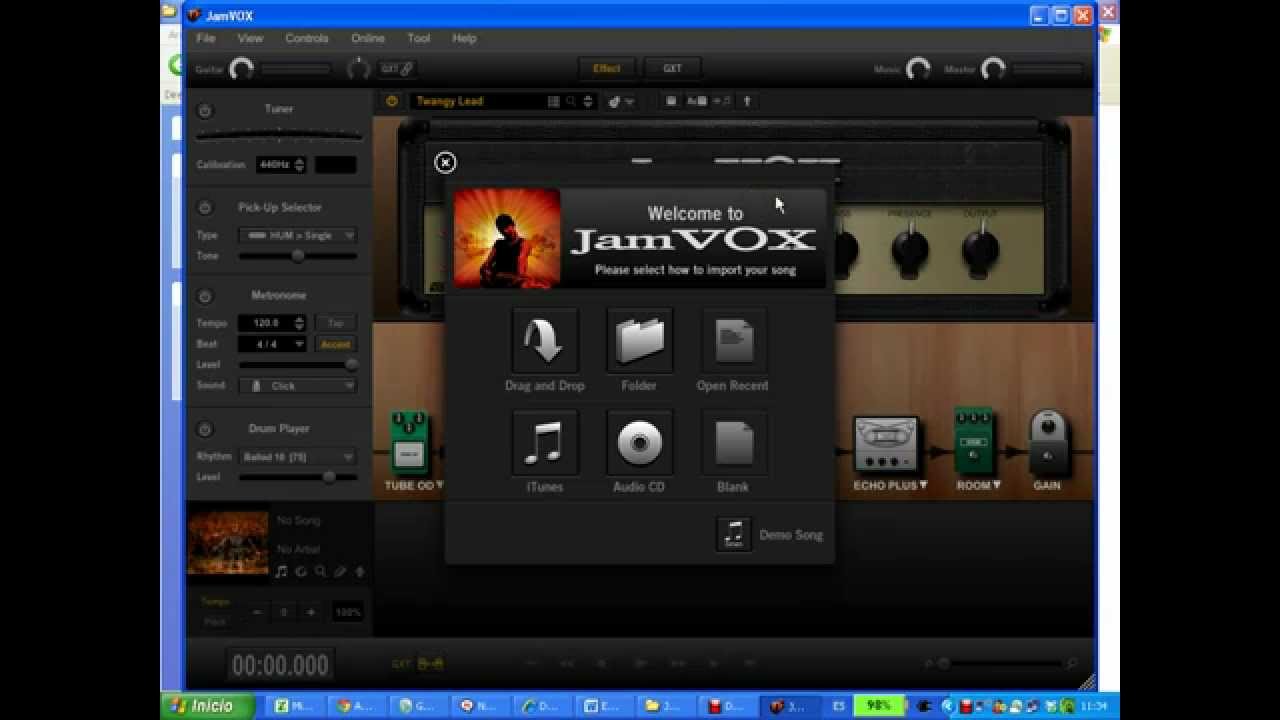Open the Beat 4/4 dropdown

tap(272, 344)
